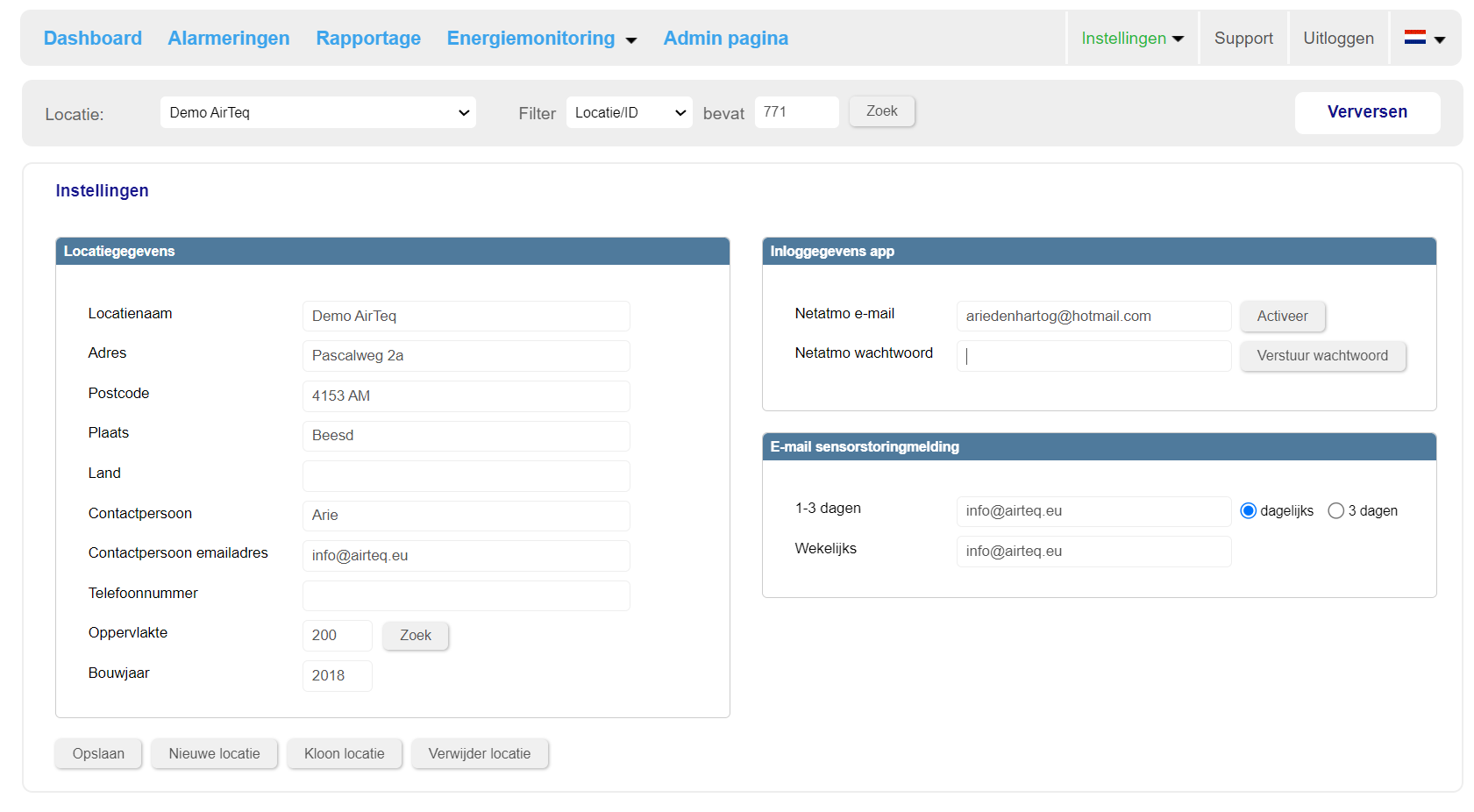1474x812 pixels.
Task: Click the Verversen button
Action: [x=1366, y=112]
